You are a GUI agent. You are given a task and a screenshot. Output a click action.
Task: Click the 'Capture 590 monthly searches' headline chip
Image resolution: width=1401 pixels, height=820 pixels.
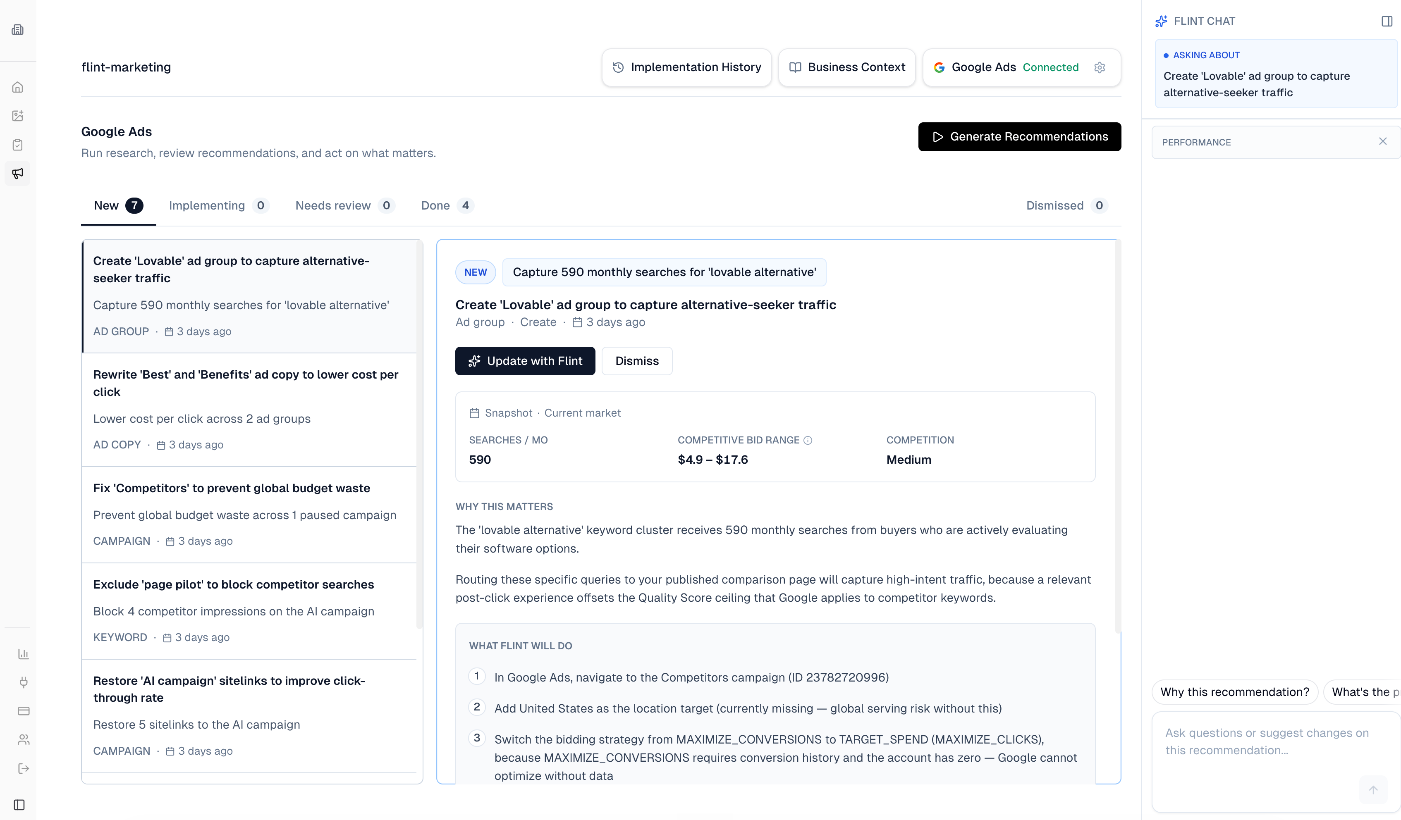tap(664, 272)
